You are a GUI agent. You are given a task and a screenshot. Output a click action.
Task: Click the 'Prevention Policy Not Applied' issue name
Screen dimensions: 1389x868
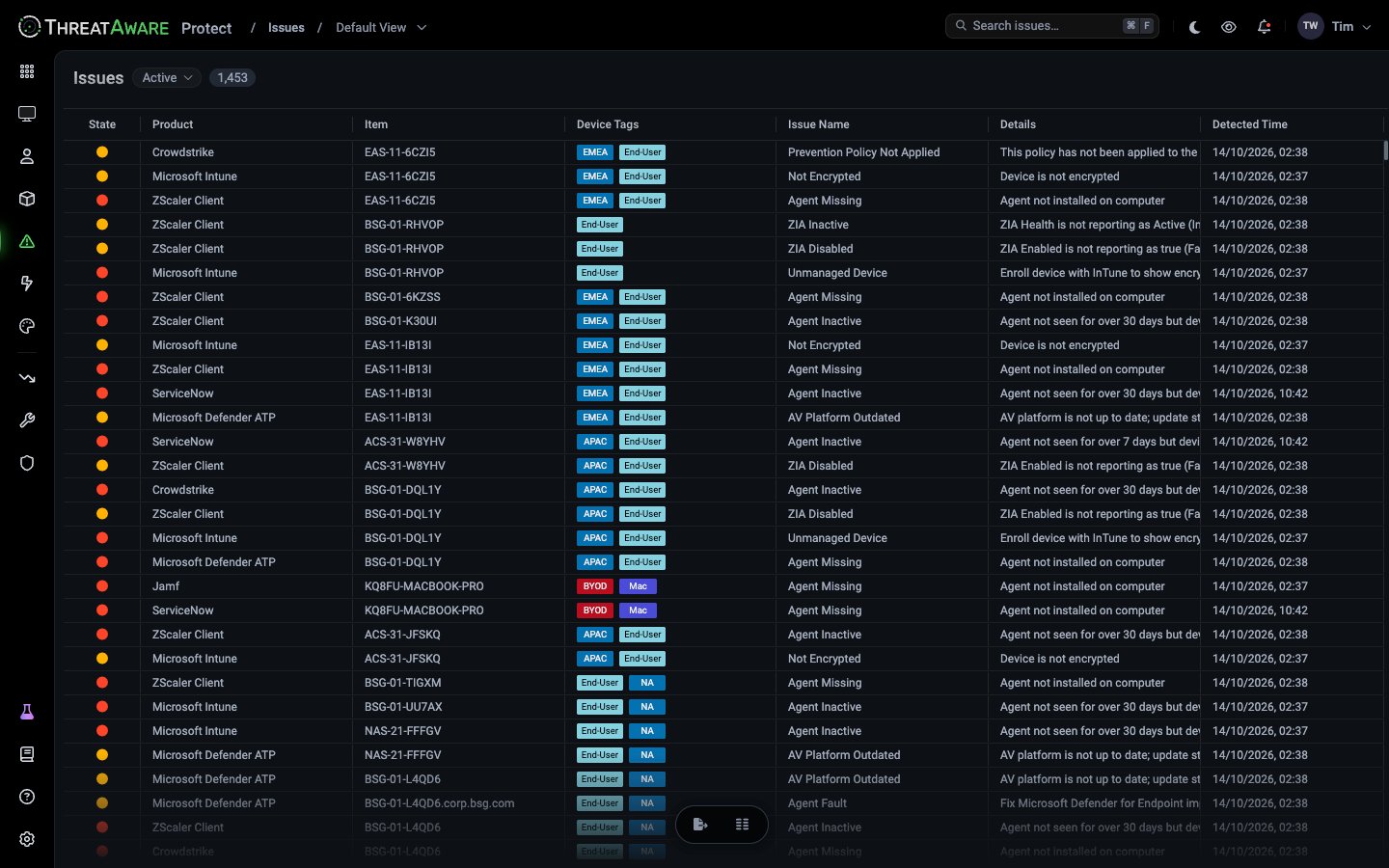[864, 152]
